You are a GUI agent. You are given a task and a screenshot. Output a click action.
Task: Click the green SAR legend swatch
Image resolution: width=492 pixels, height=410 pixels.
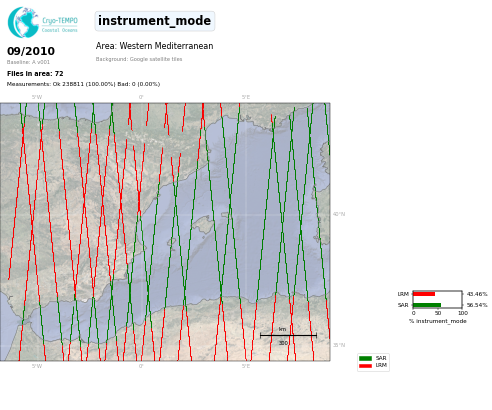pos(365,358)
